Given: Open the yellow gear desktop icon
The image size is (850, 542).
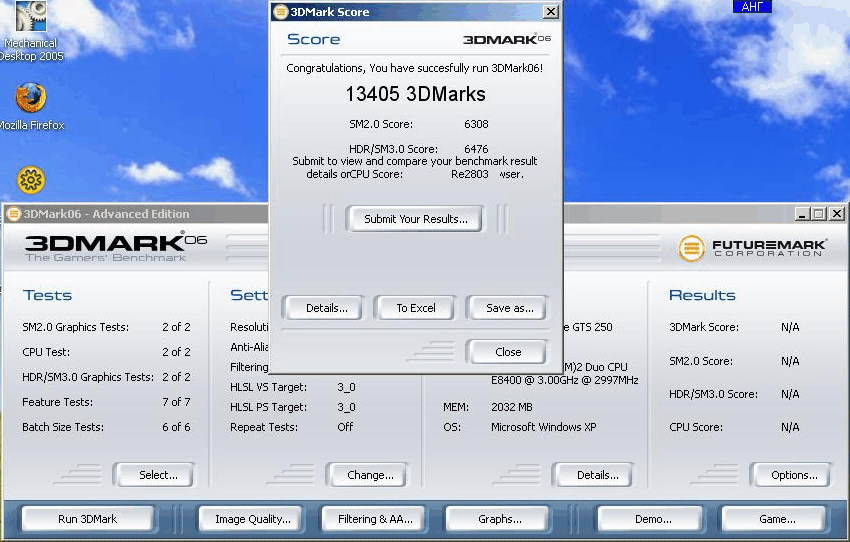Looking at the screenshot, I should pyautogui.click(x=31, y=180).
